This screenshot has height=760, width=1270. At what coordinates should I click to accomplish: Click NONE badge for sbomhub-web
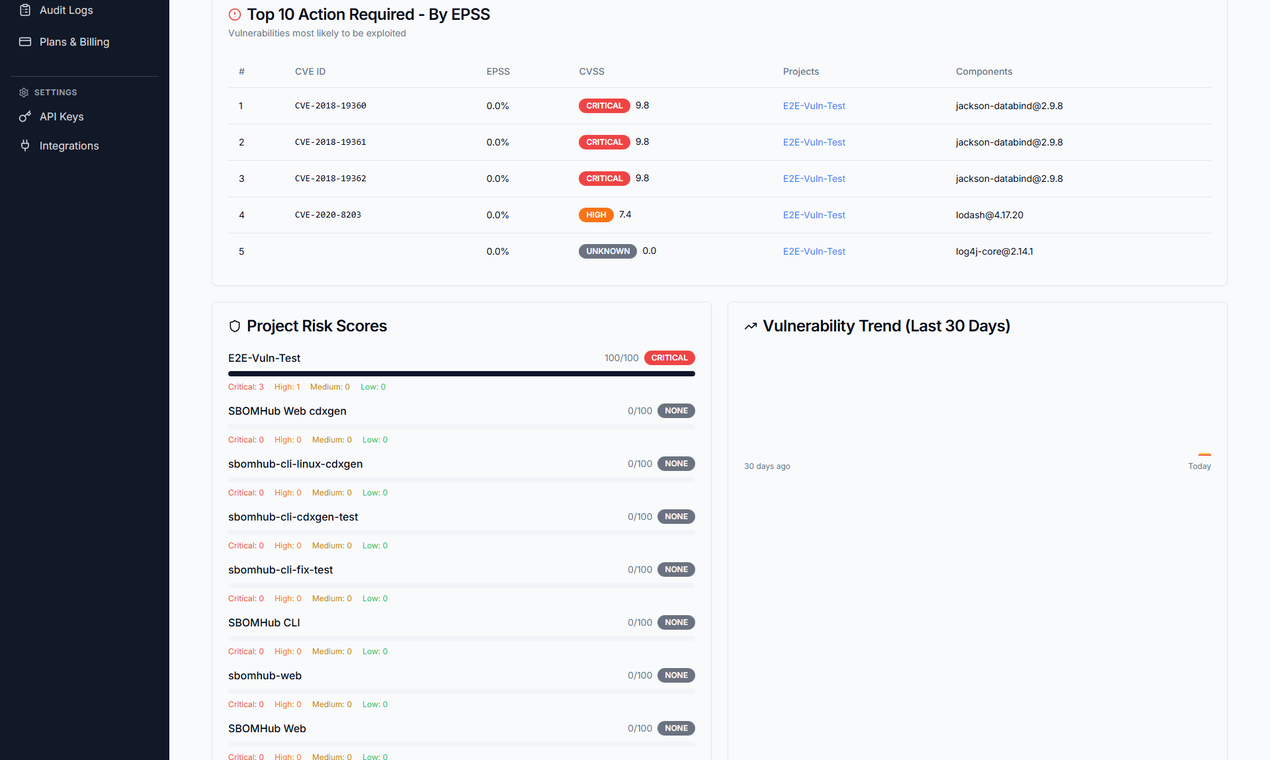(676, 676)
